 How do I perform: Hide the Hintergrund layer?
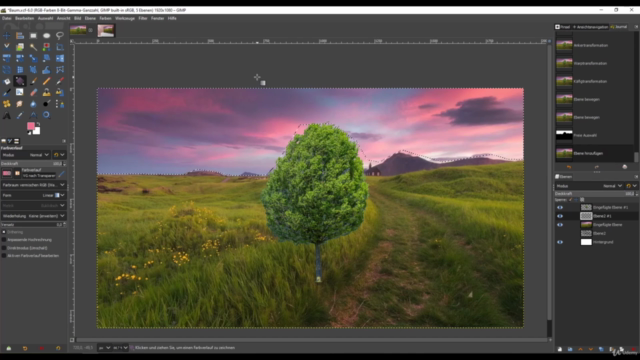tap(560, 242)
